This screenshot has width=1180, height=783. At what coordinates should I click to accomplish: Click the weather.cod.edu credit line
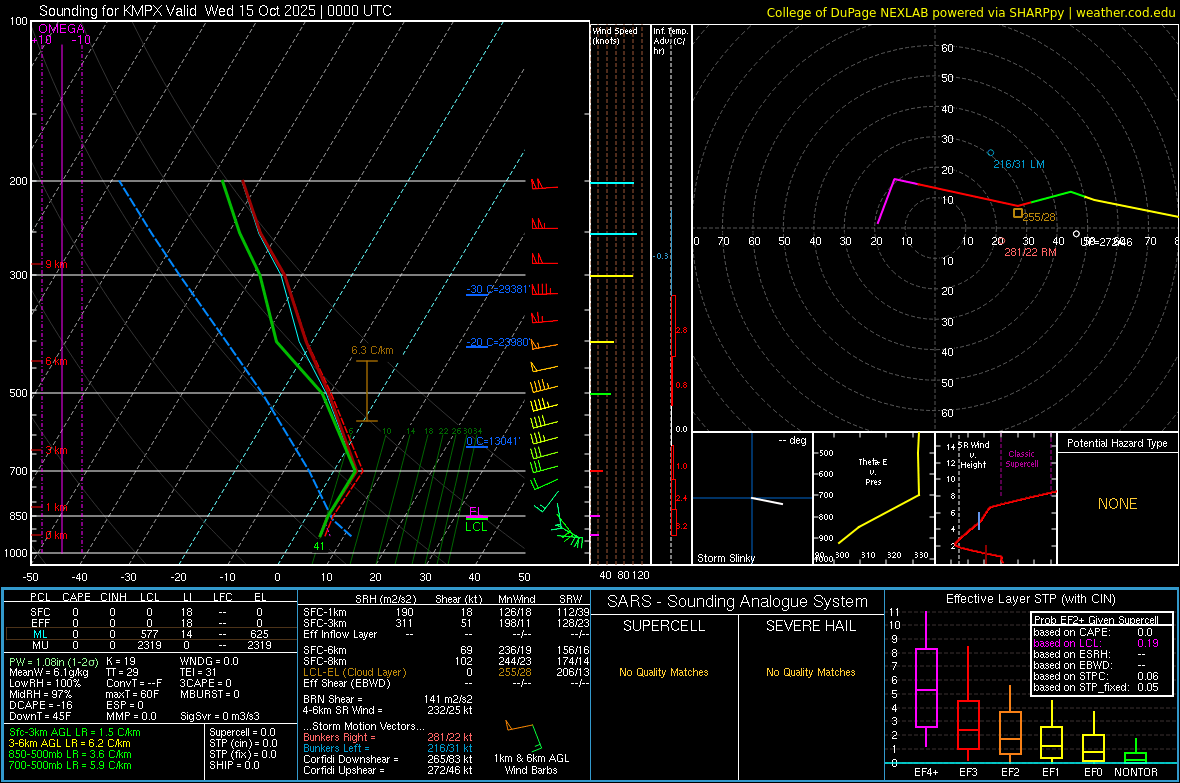(971, 12)
